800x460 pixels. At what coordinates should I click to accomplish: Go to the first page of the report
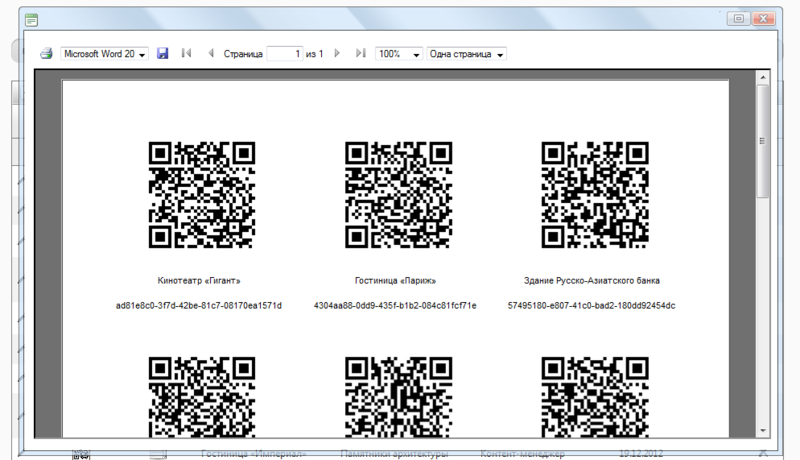point(186,53)
